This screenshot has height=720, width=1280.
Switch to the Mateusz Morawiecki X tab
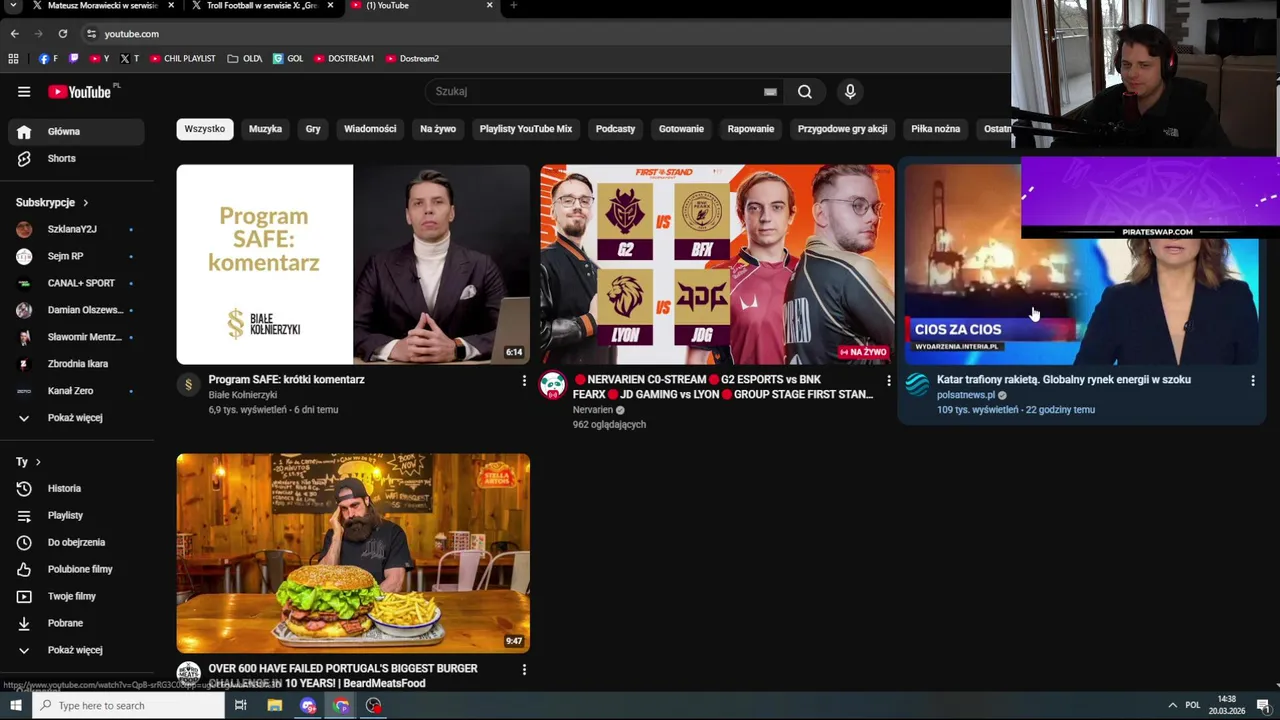103,6
